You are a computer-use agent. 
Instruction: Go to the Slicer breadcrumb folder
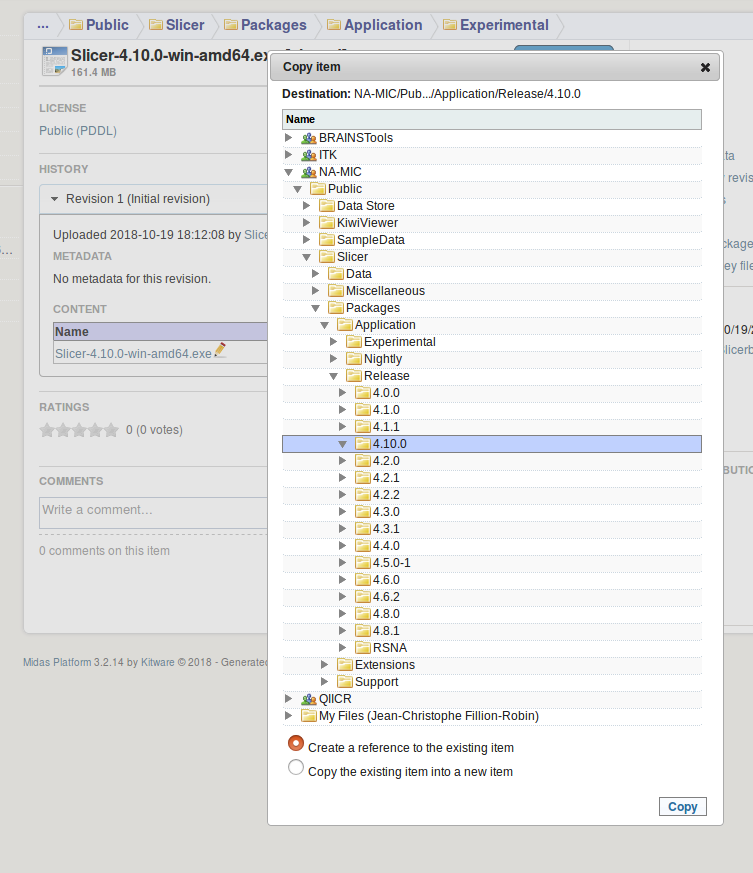[x=178, y=25]
